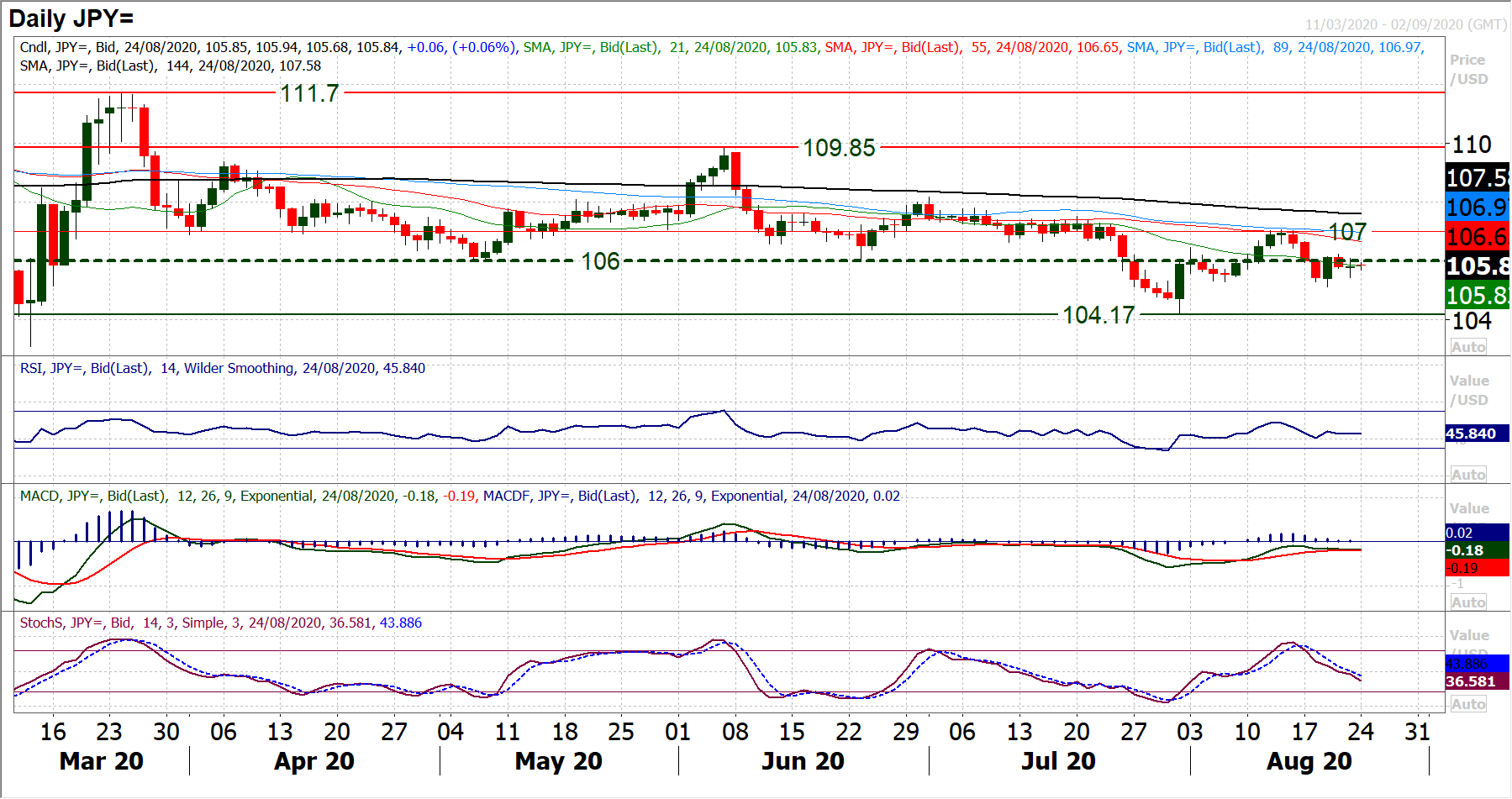The width and height of the screenshot is (1512, 799).
Task: Click the SMA 55 legend entry
Action: coord(972,47)
